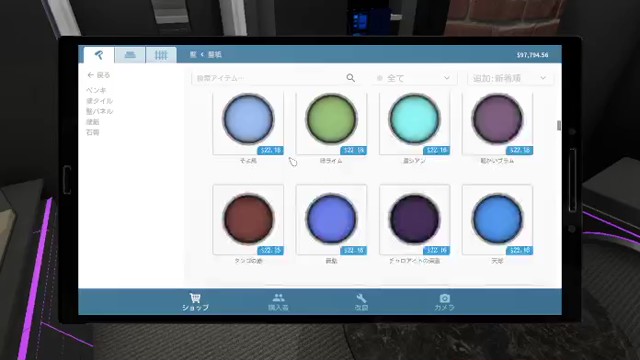This screenshot has width=640, height=360.
Task: Click the price tag on the lime green paint
Action: point(353,150)
